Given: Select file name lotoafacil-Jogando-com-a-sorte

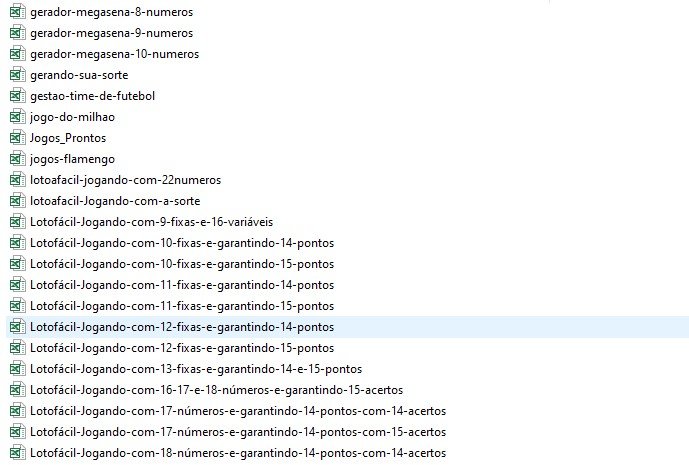Looking at the screenshot, I should (115, 201).
